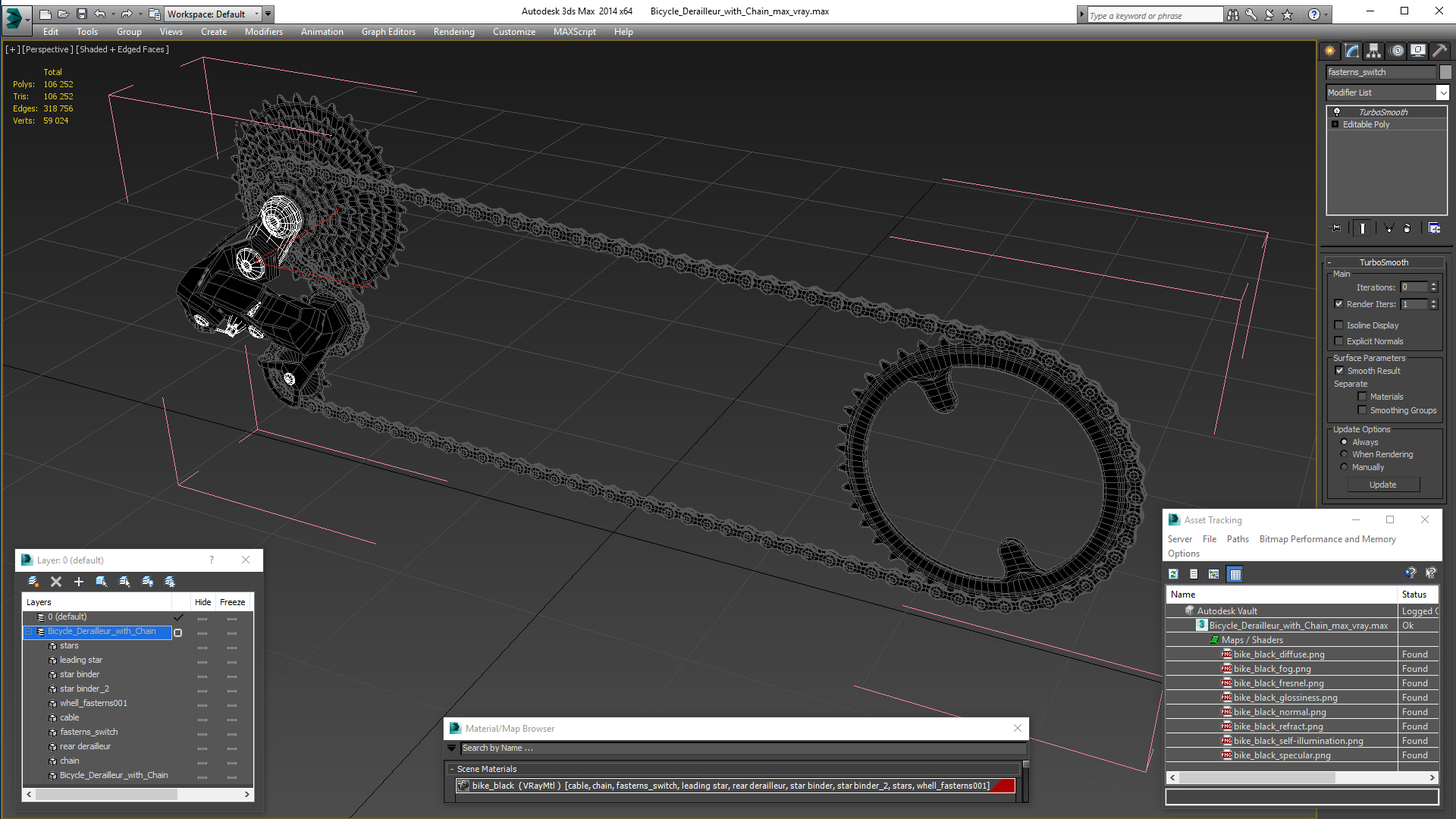Click Create New Layer icon
Screen dimensions: 1456x819
(x=33, y=582)
